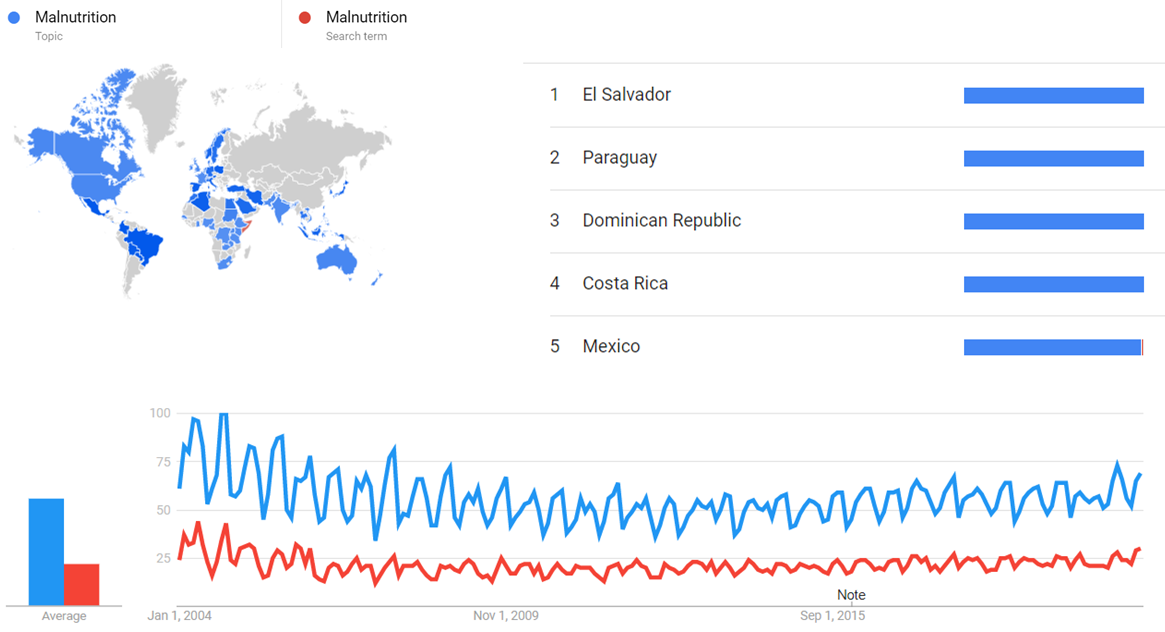This screenshot has height=632, width=1165.
Task: Click El Salvador's blue interest bar
Action: [1053, 95]
